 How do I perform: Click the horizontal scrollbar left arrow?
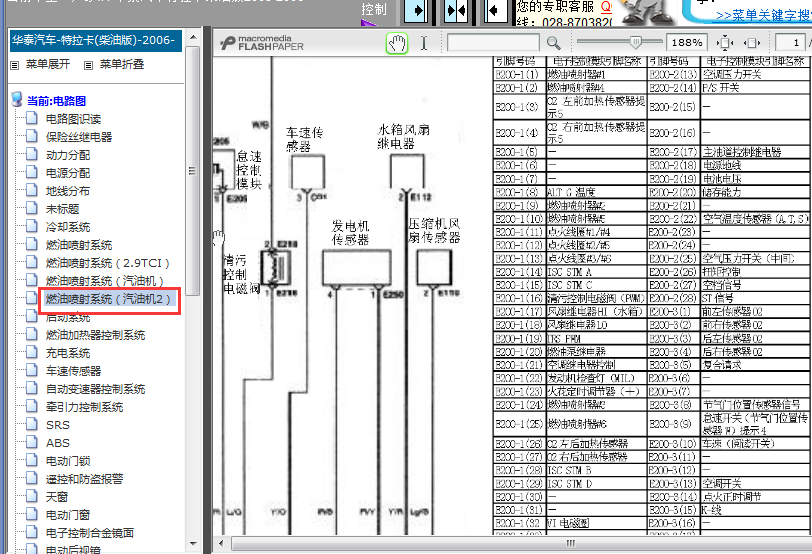[222, 543]
